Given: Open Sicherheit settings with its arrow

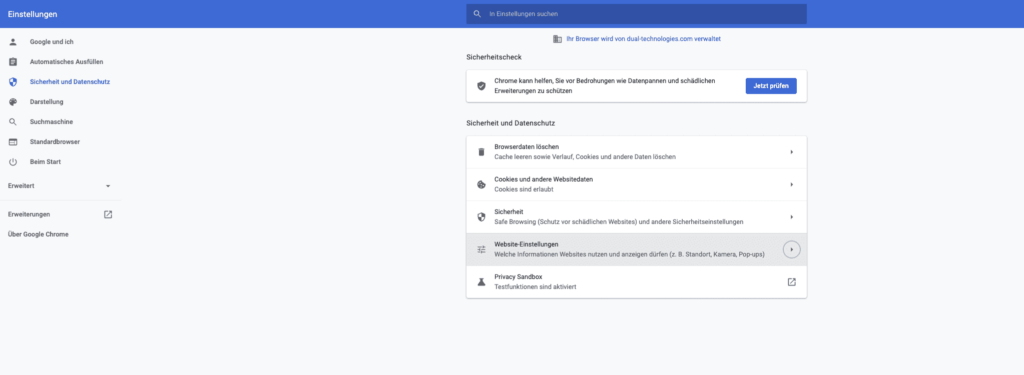Looking at the screenshot, I should [791, 217].
